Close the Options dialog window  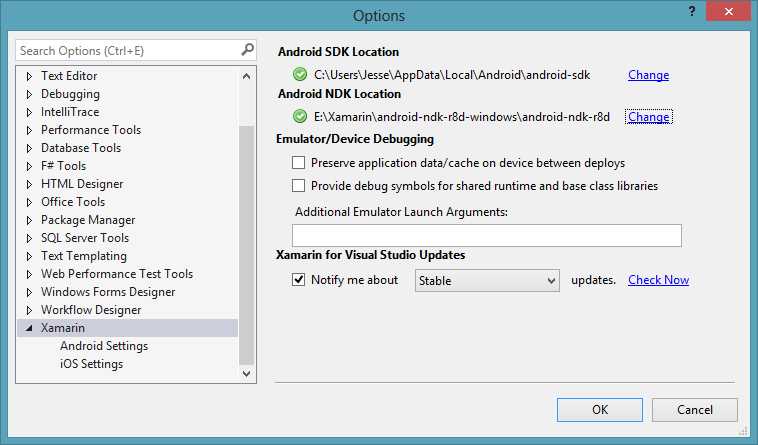(729, 11)
